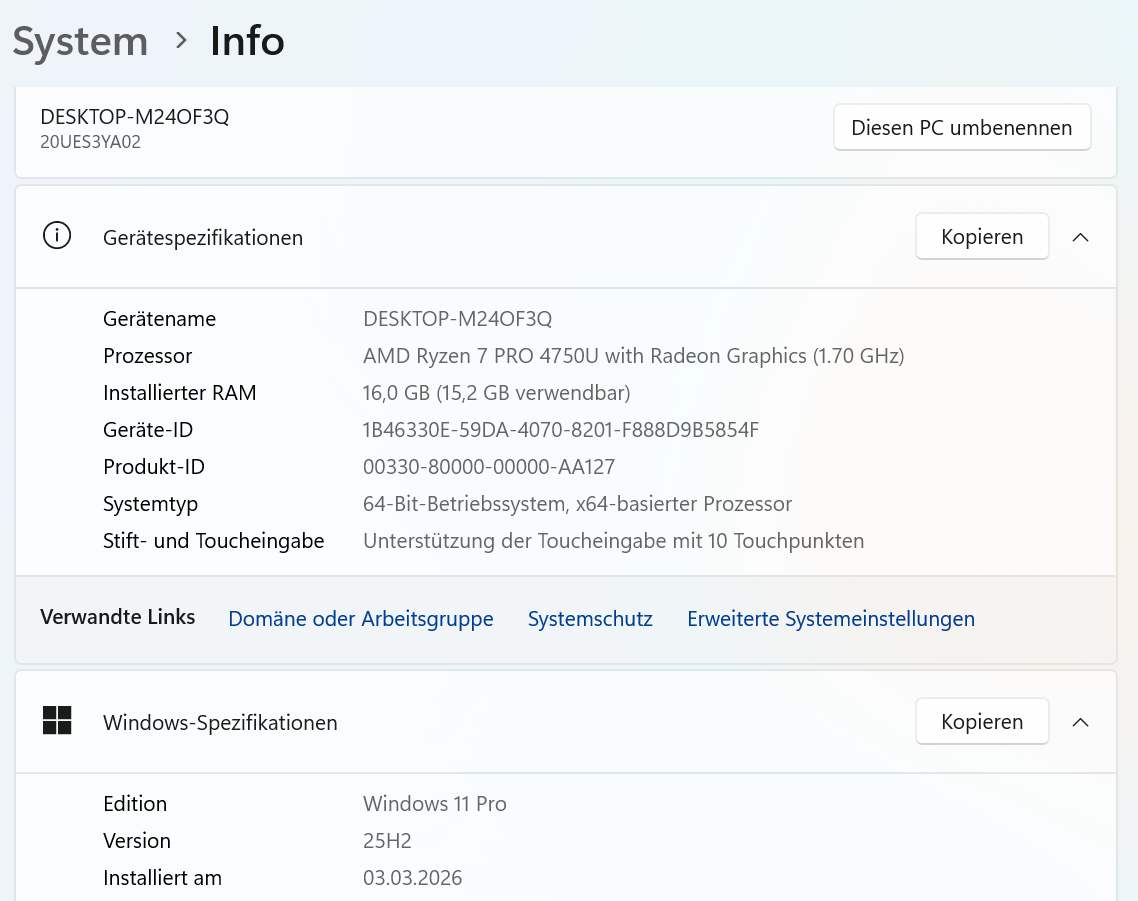Click the Systemtyp value 64-Bit-Betriebssystem
The height and width of the screenshot is (901, 1138).
[578, 504]
